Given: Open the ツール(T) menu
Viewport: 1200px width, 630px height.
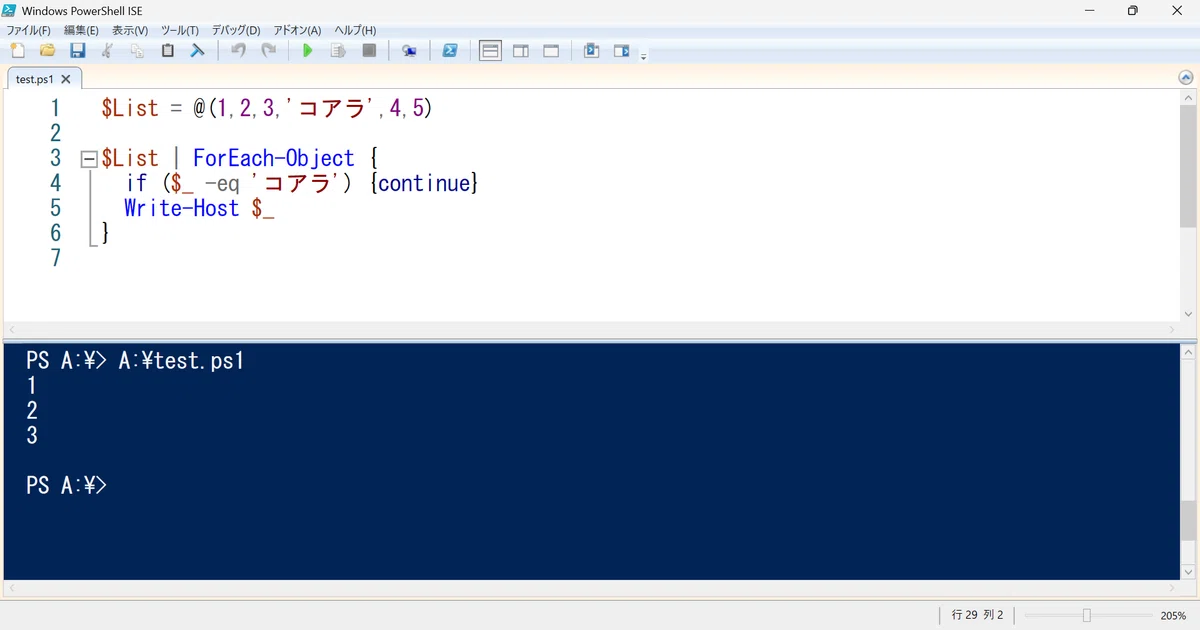Looking at the screenshot, I should click(x=180, y=31).
